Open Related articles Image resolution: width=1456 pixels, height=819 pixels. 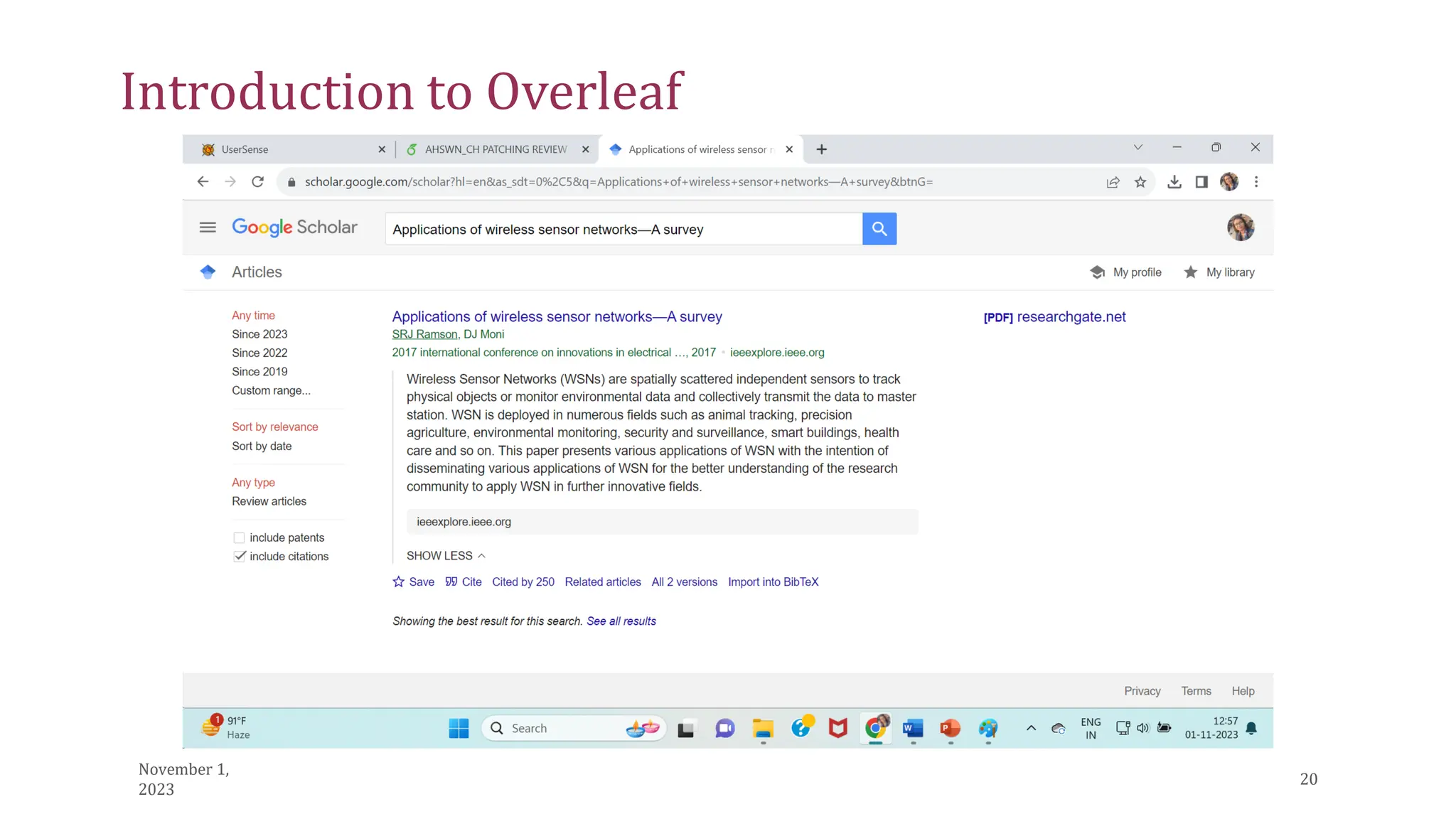click(603, 582)
